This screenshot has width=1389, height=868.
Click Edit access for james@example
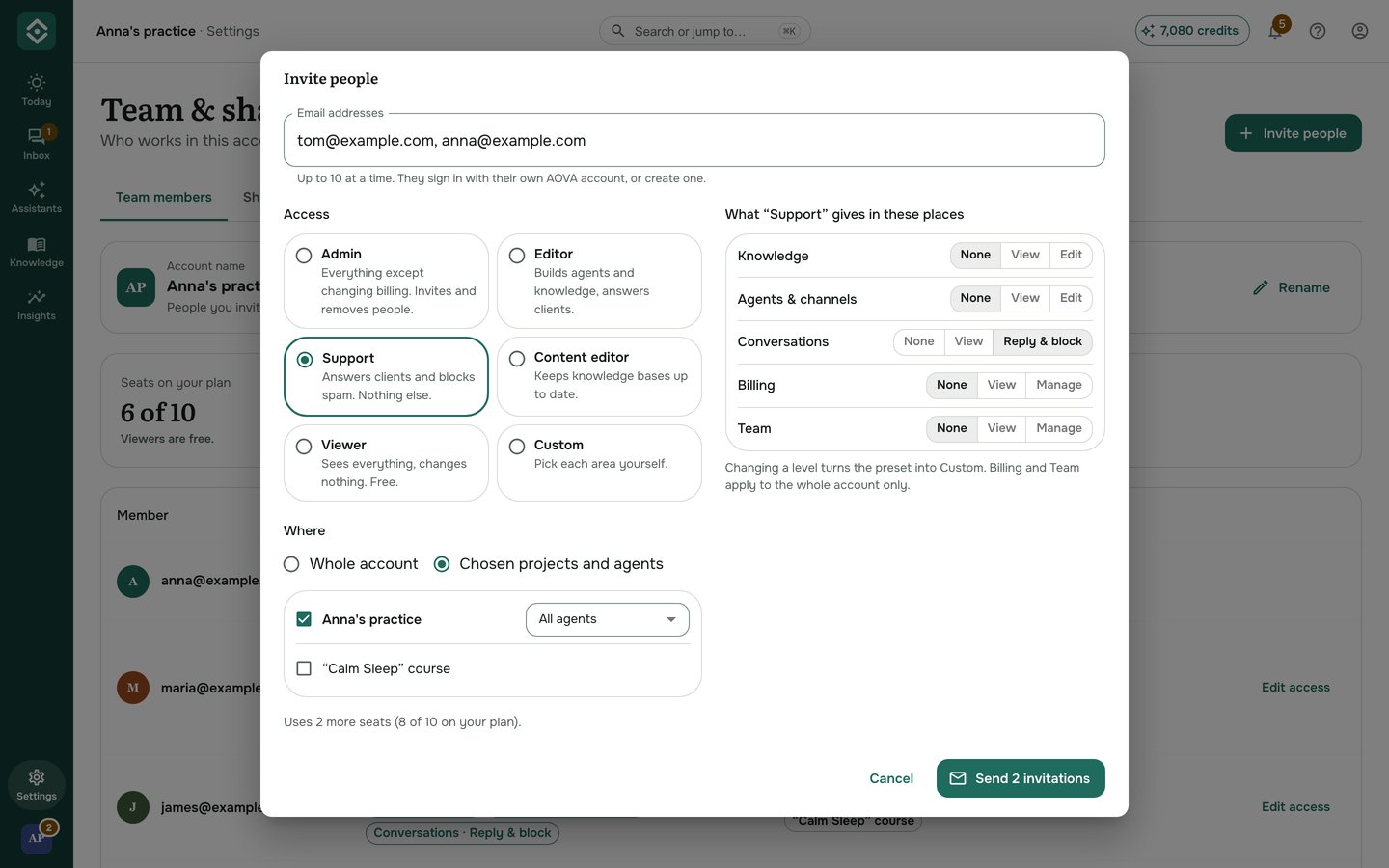pos(1295,807)
